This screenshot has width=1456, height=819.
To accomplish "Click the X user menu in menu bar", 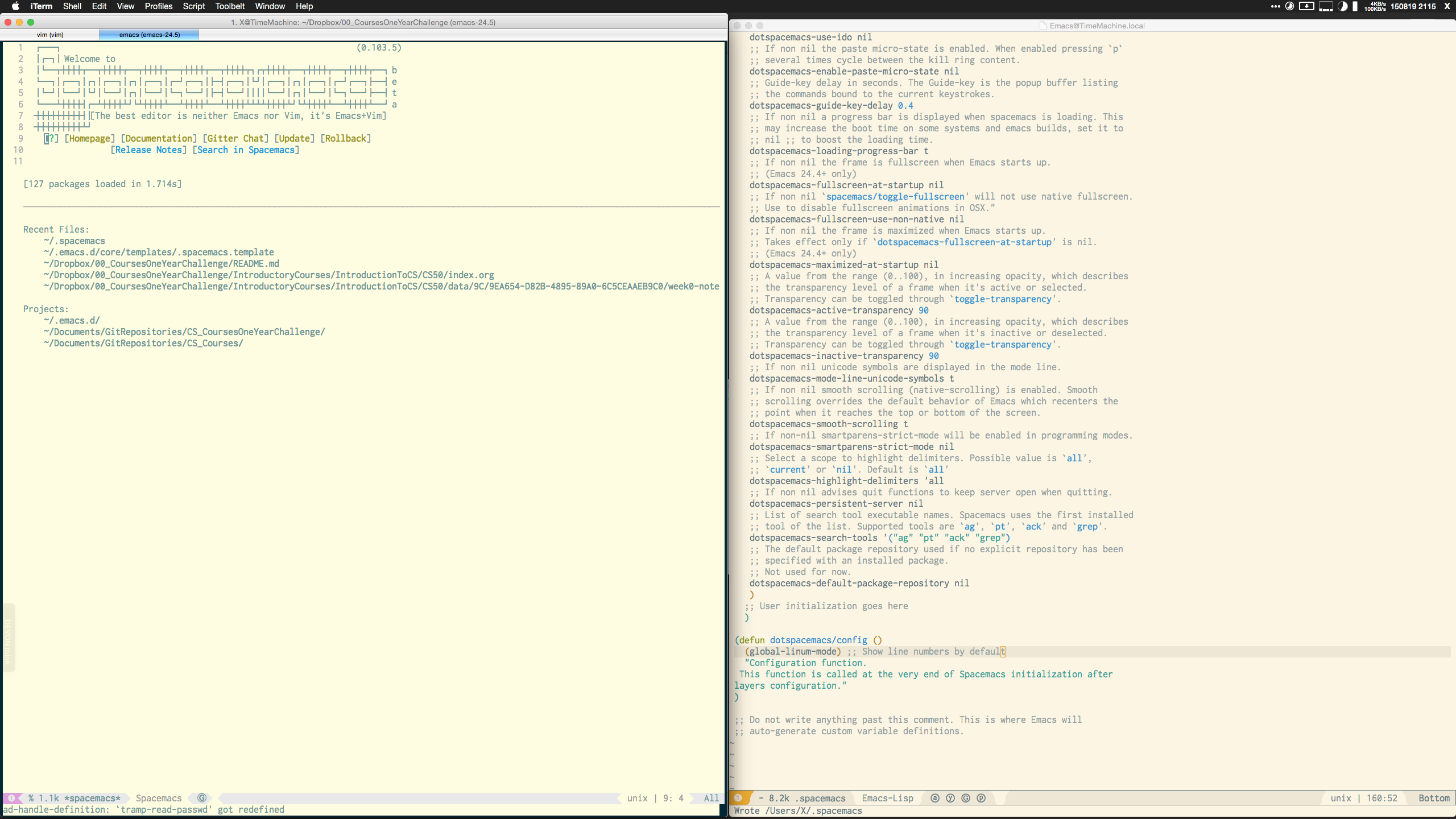I will (x=1447, y=6).
